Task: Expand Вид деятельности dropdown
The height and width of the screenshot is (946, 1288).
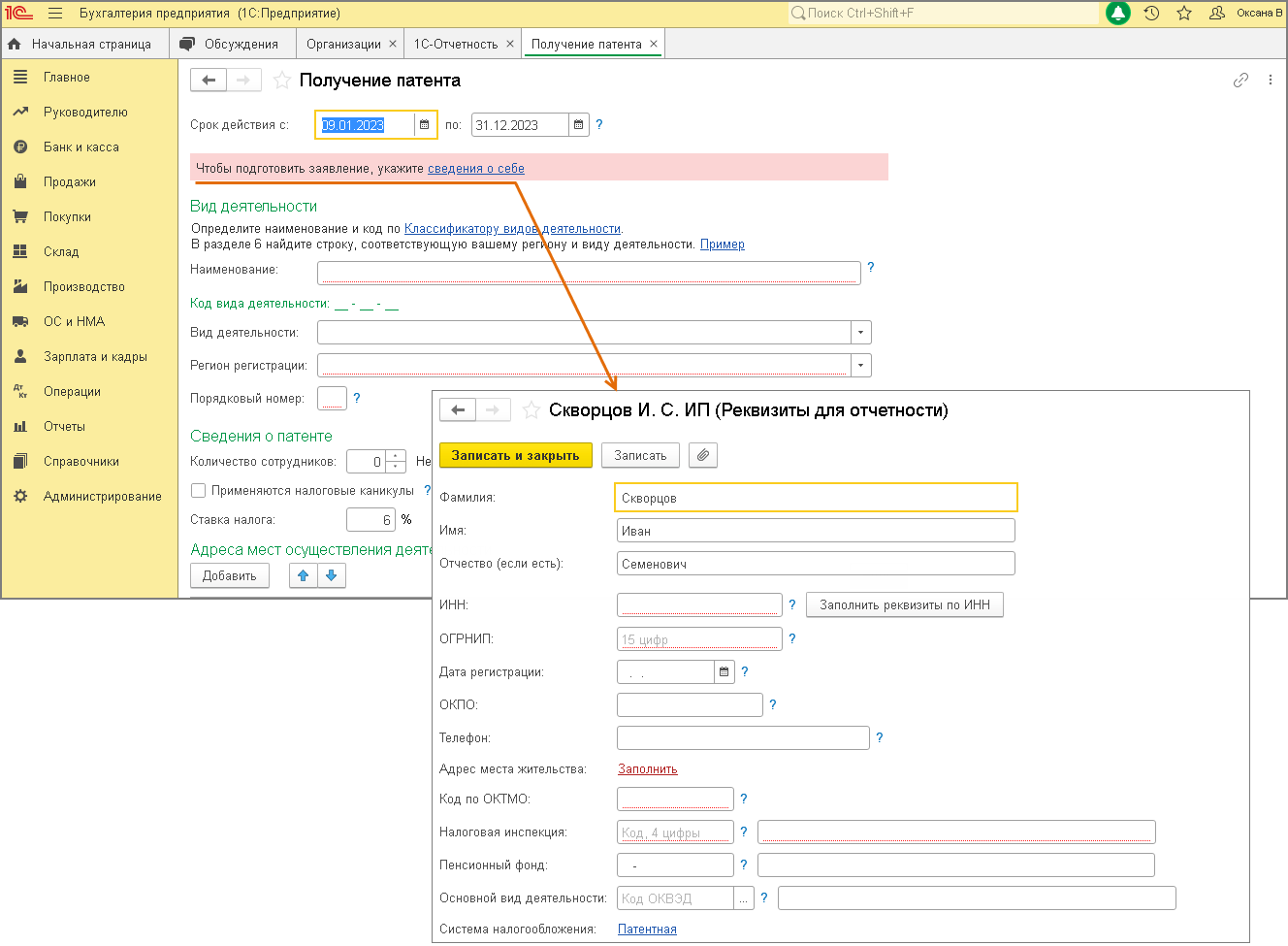Action: 861,333
